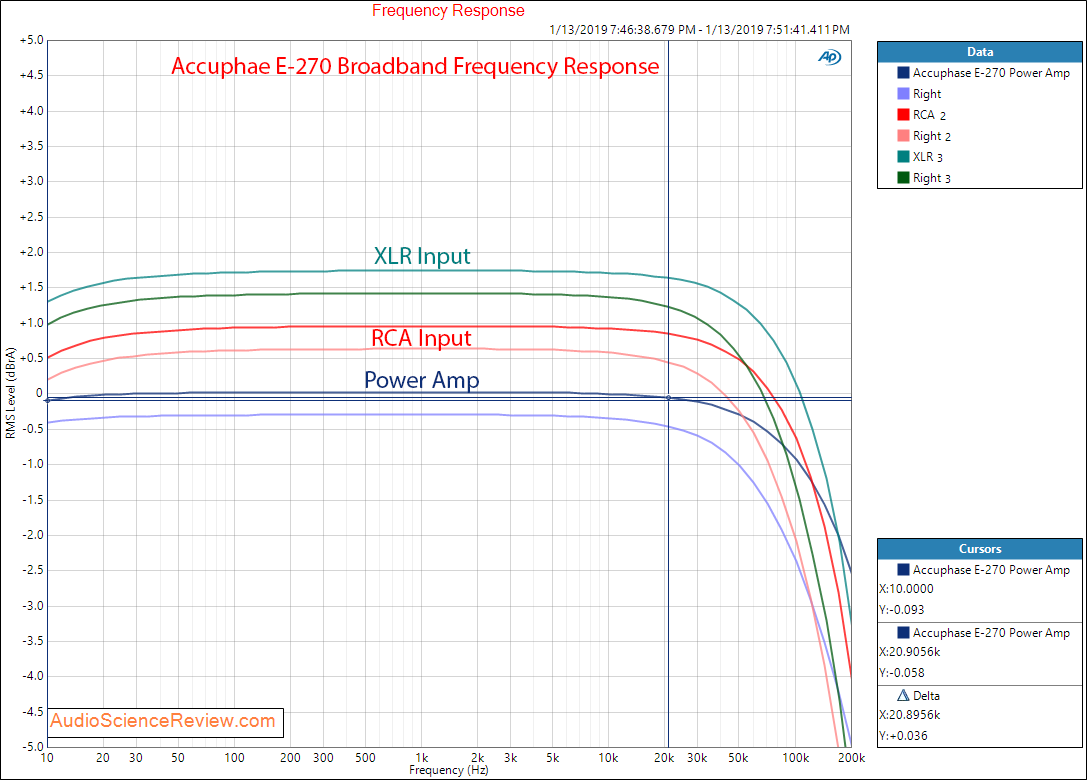Click the measurement timestamp text
The width and height of the screenshot is (1087, 780).
tap(699, 30)
